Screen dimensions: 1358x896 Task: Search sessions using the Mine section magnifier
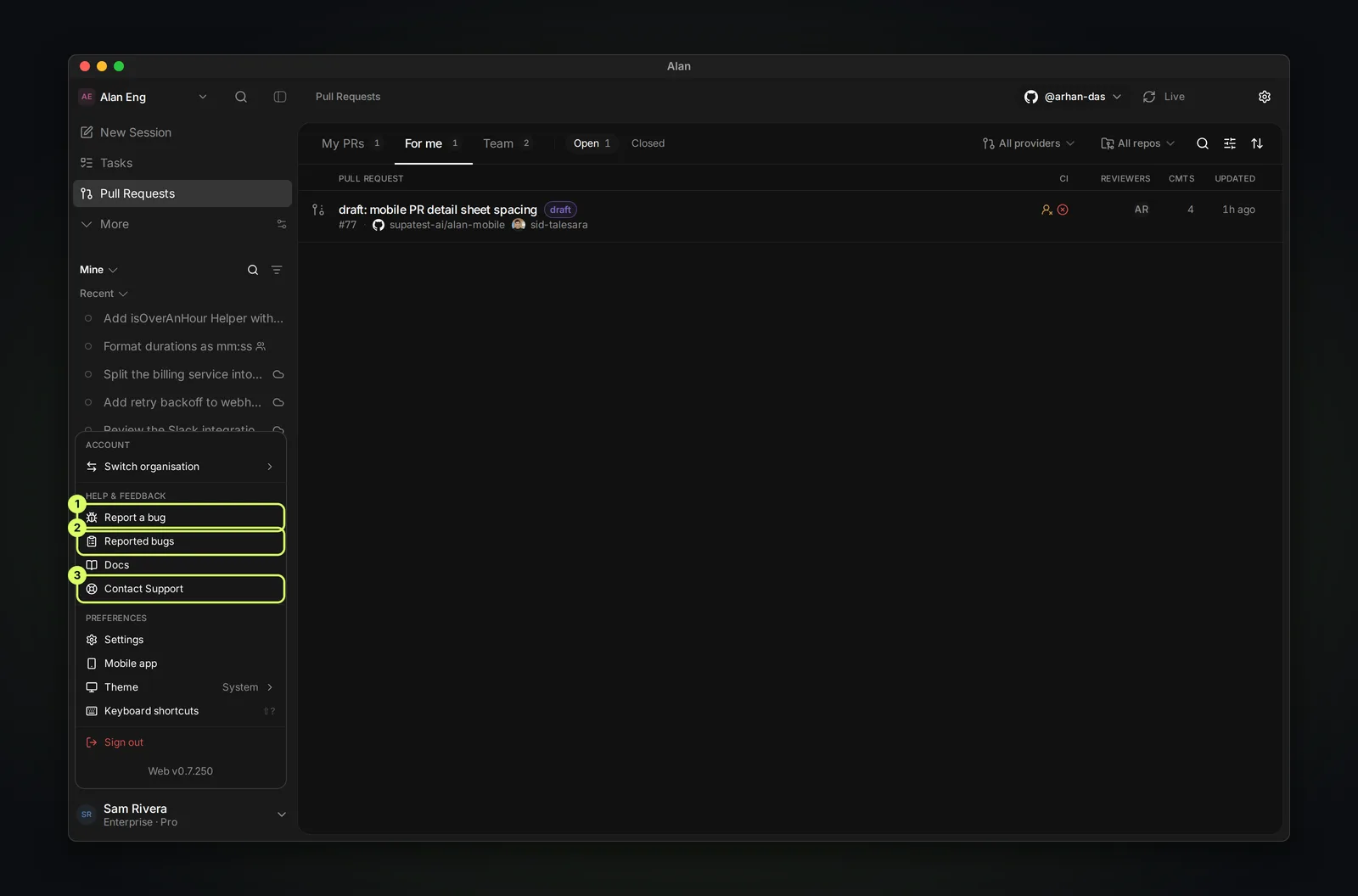point(253,270)
